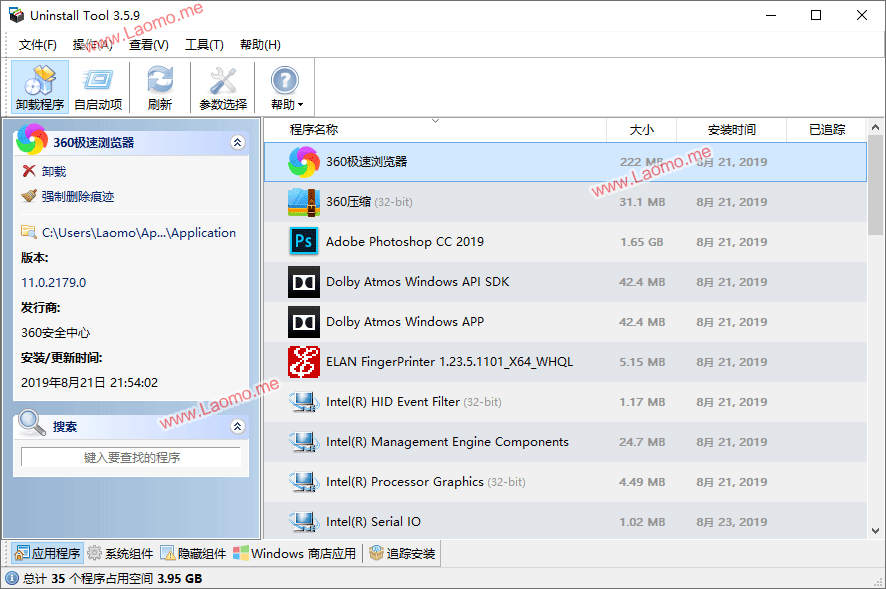Screen dimensions: 886x589
Task: Sort by 已追踪 column header
Action: (x=827, y=129)
